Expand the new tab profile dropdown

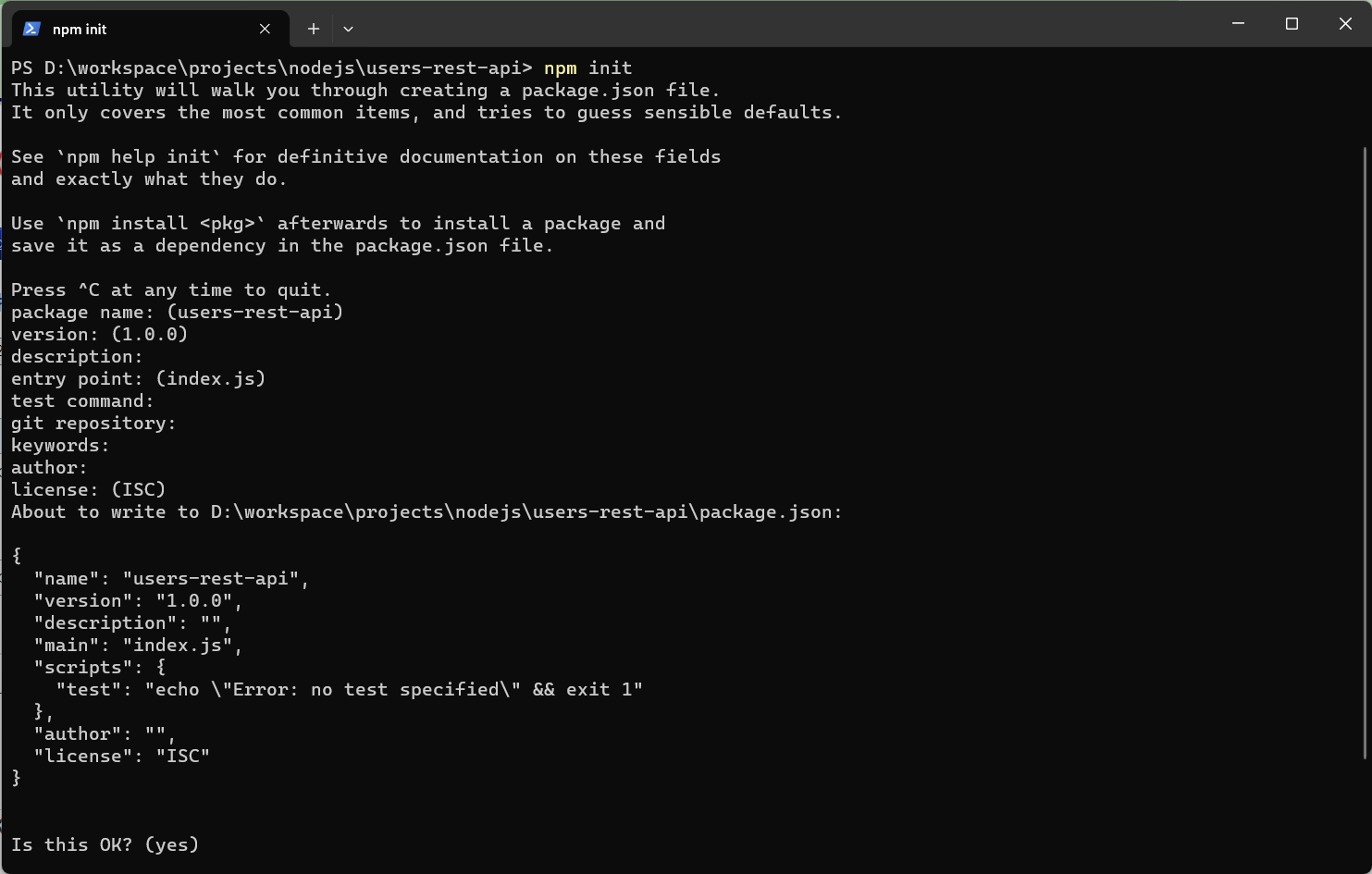pyautogui.click(x=348, y=29)
